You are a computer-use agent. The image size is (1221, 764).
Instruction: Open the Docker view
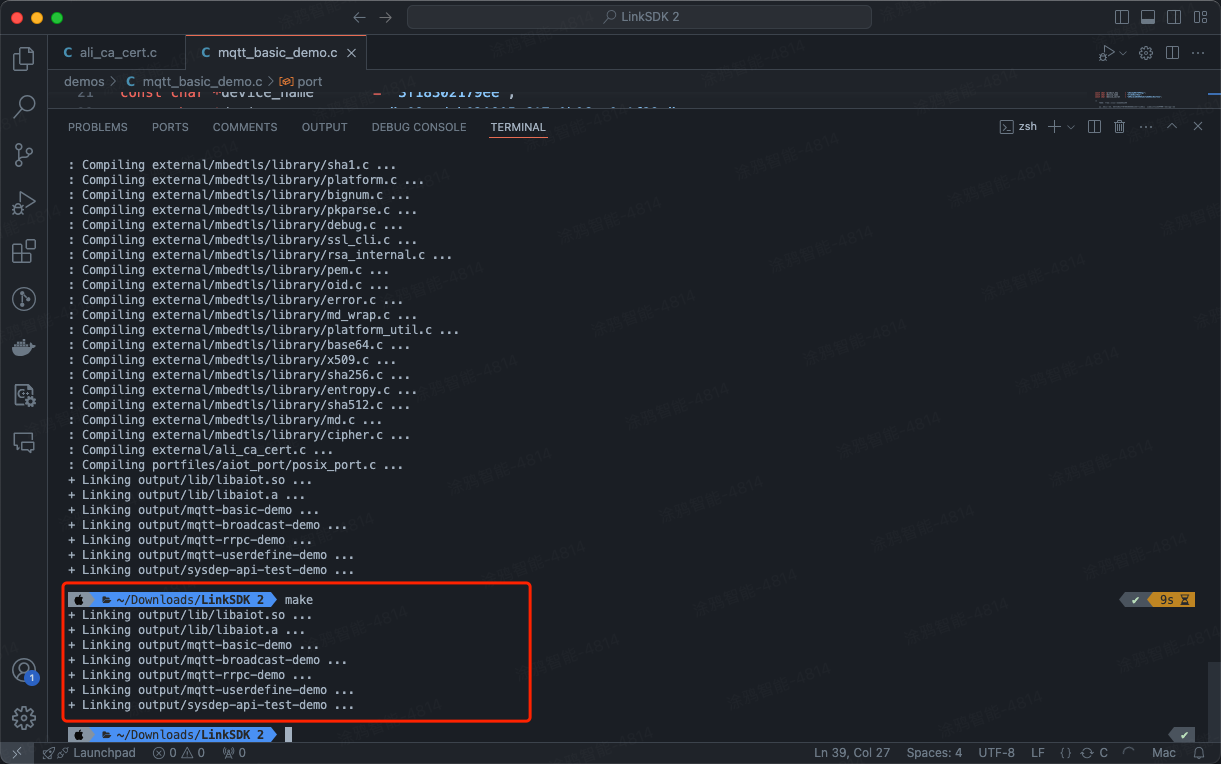point(24,347)
